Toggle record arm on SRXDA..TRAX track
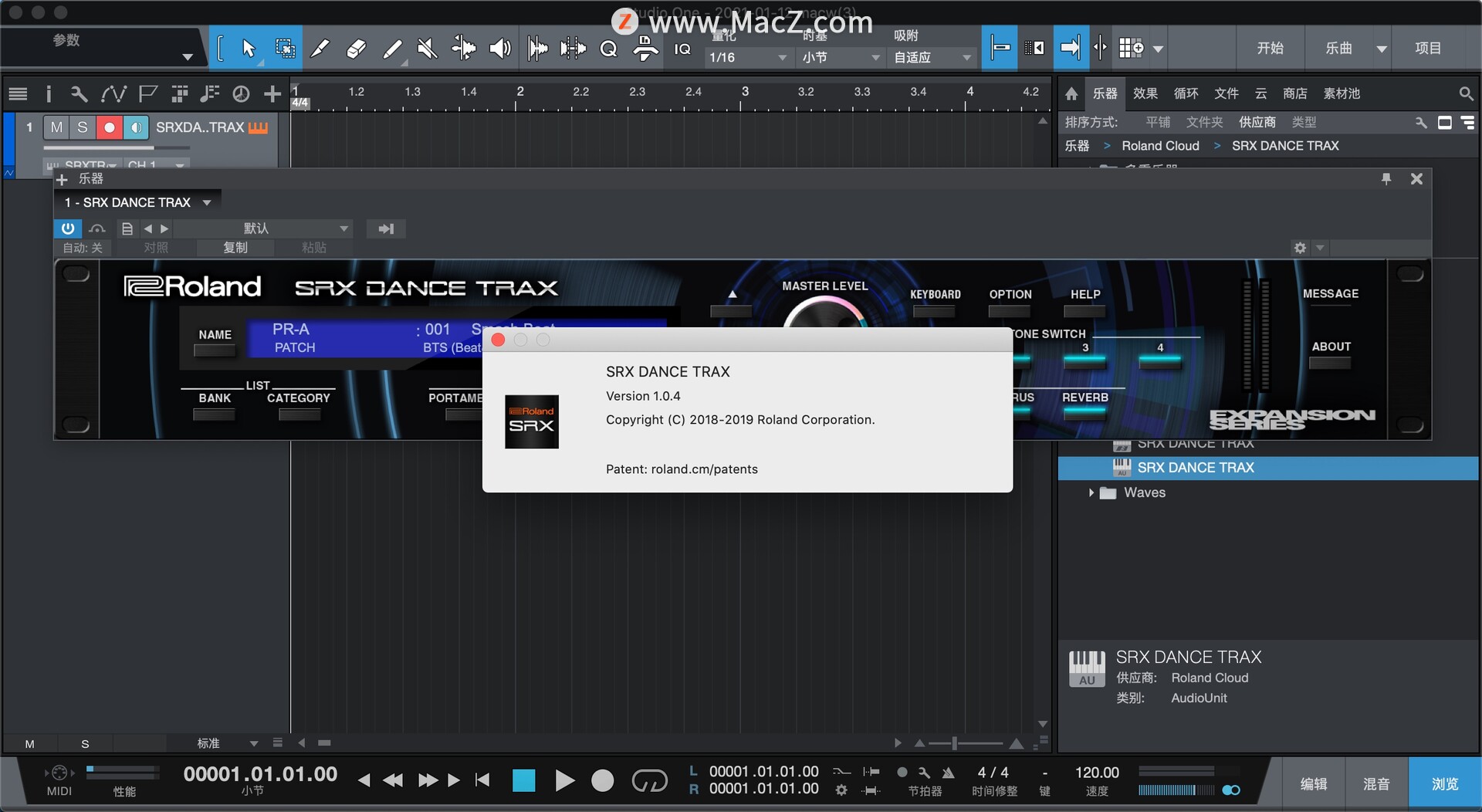The image size is (1482, 812). coord(110,127)
